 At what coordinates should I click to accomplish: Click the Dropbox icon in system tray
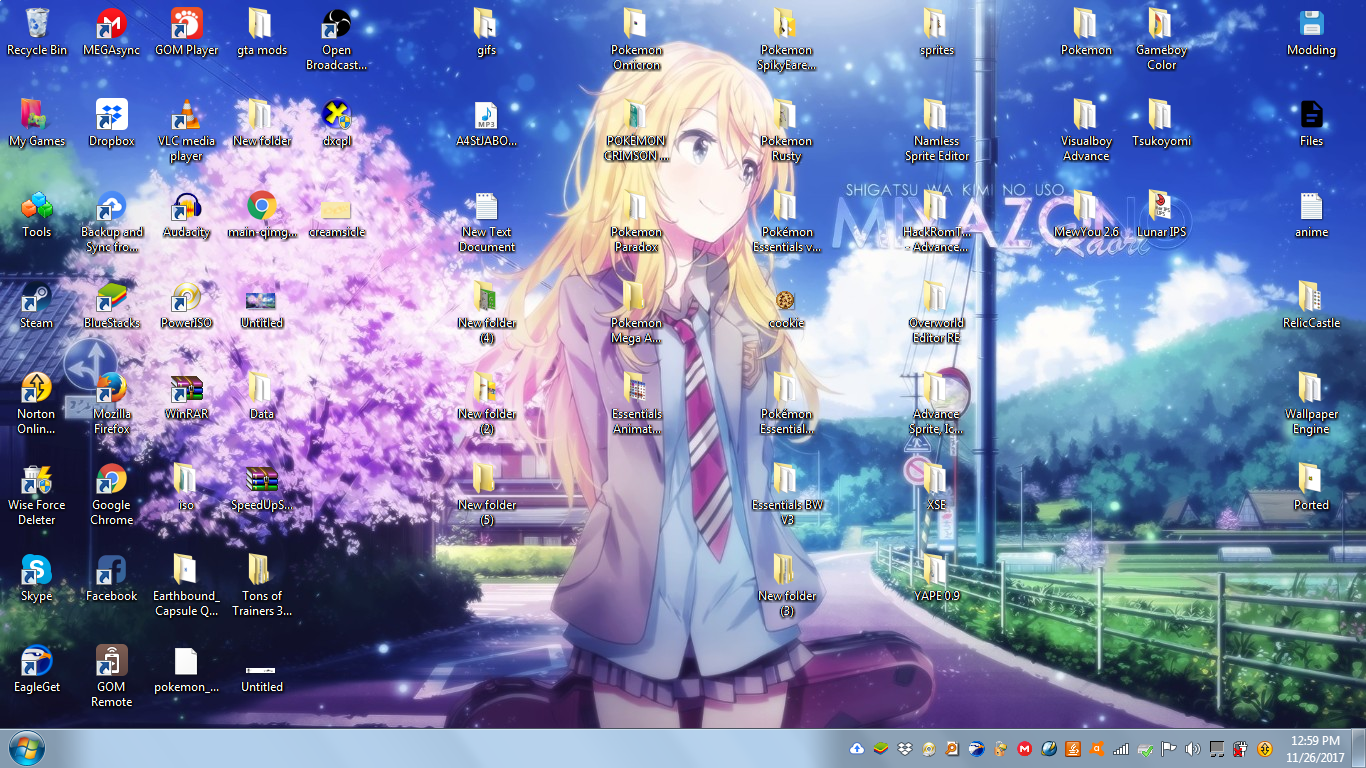point(904,748)
